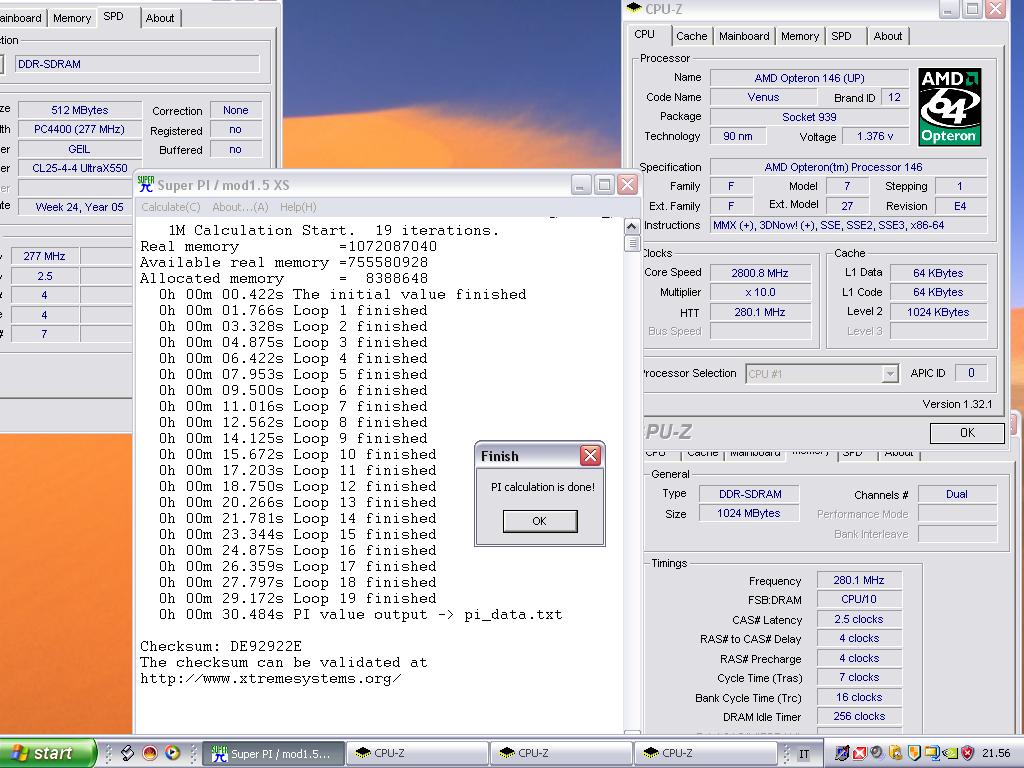This screenshot has width=1024, height=768.
Task: Open the media player quick launch icon
Action: click(172, 753)
